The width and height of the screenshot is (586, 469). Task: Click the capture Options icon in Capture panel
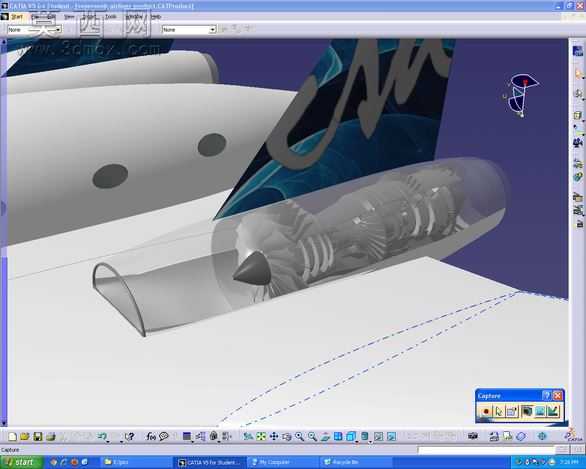tap(512, 411)
